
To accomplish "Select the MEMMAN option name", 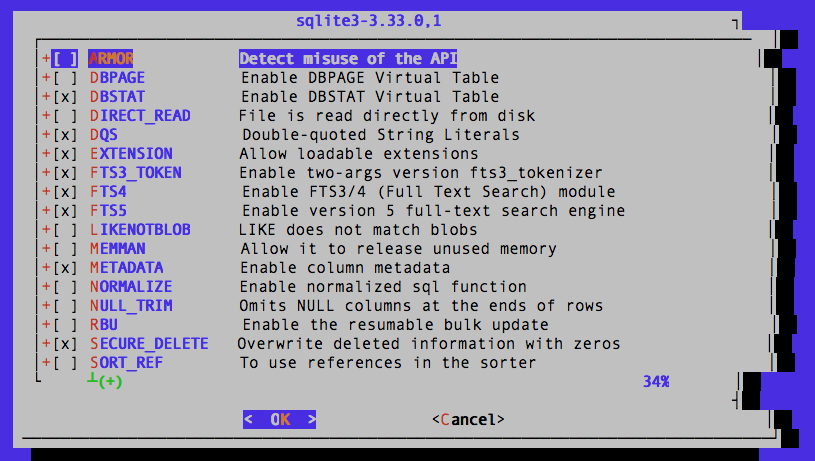I will coord(117,249).
